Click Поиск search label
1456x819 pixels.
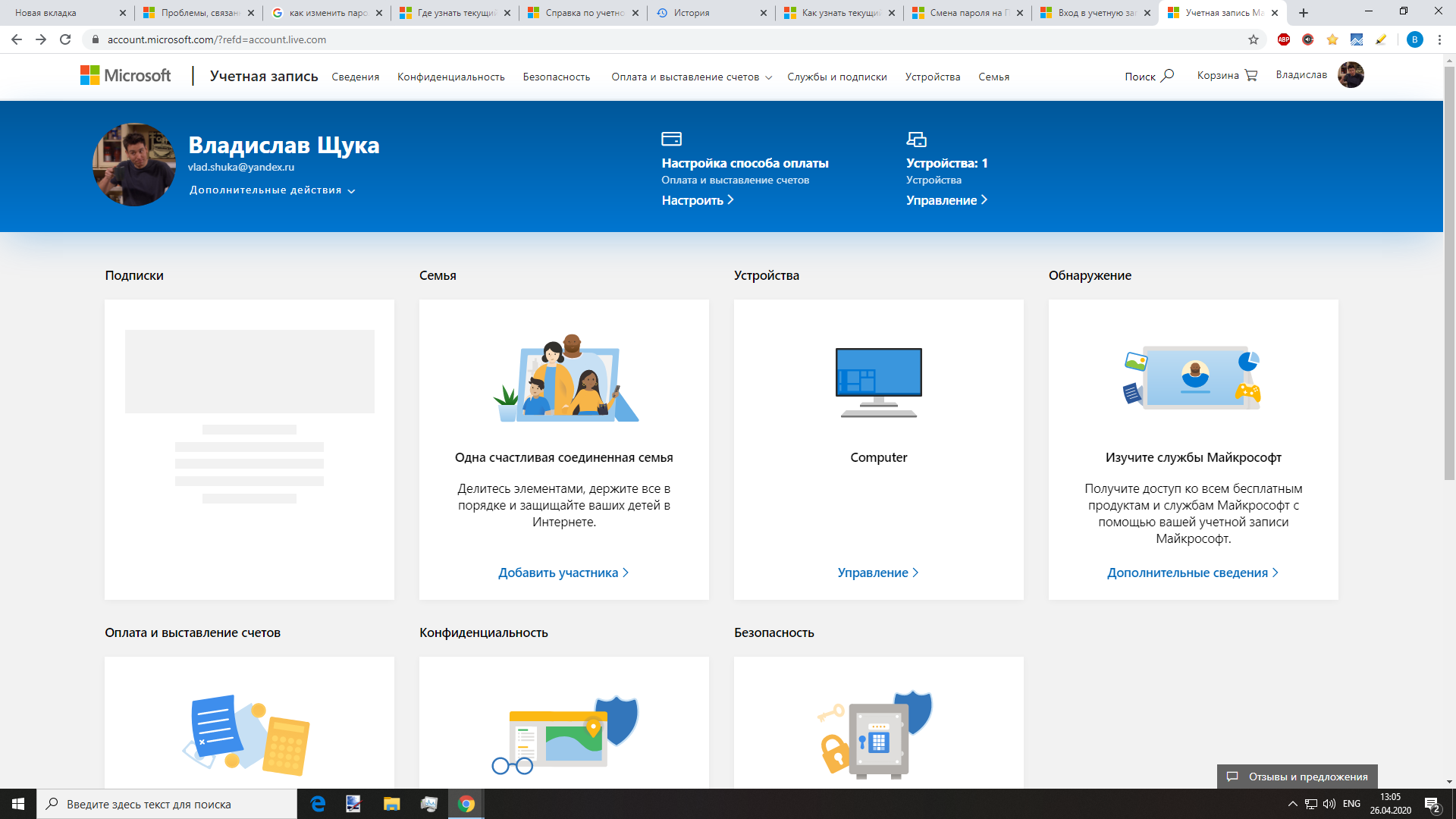[1140, 77]
